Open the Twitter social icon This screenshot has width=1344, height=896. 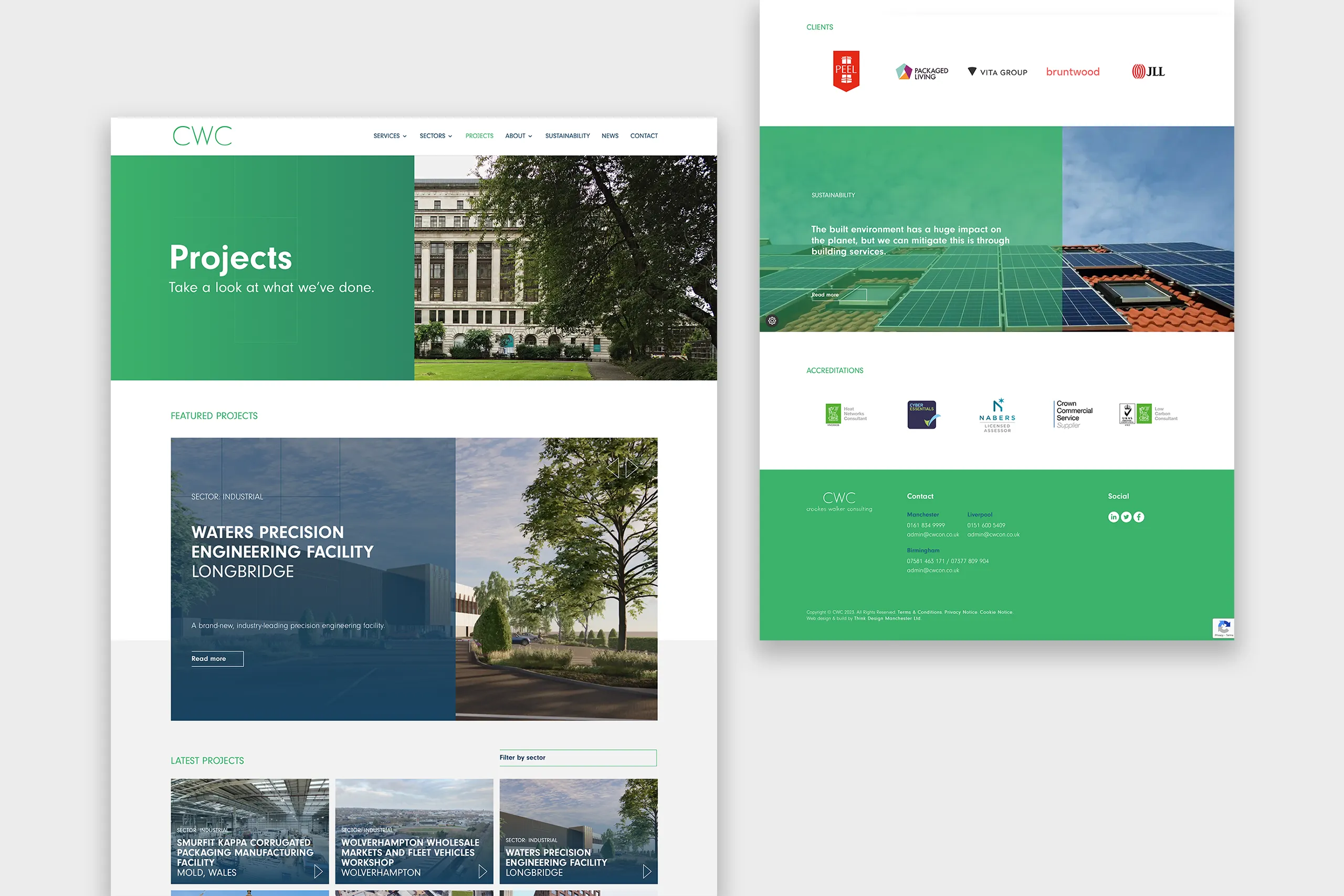click(1126, 517)
